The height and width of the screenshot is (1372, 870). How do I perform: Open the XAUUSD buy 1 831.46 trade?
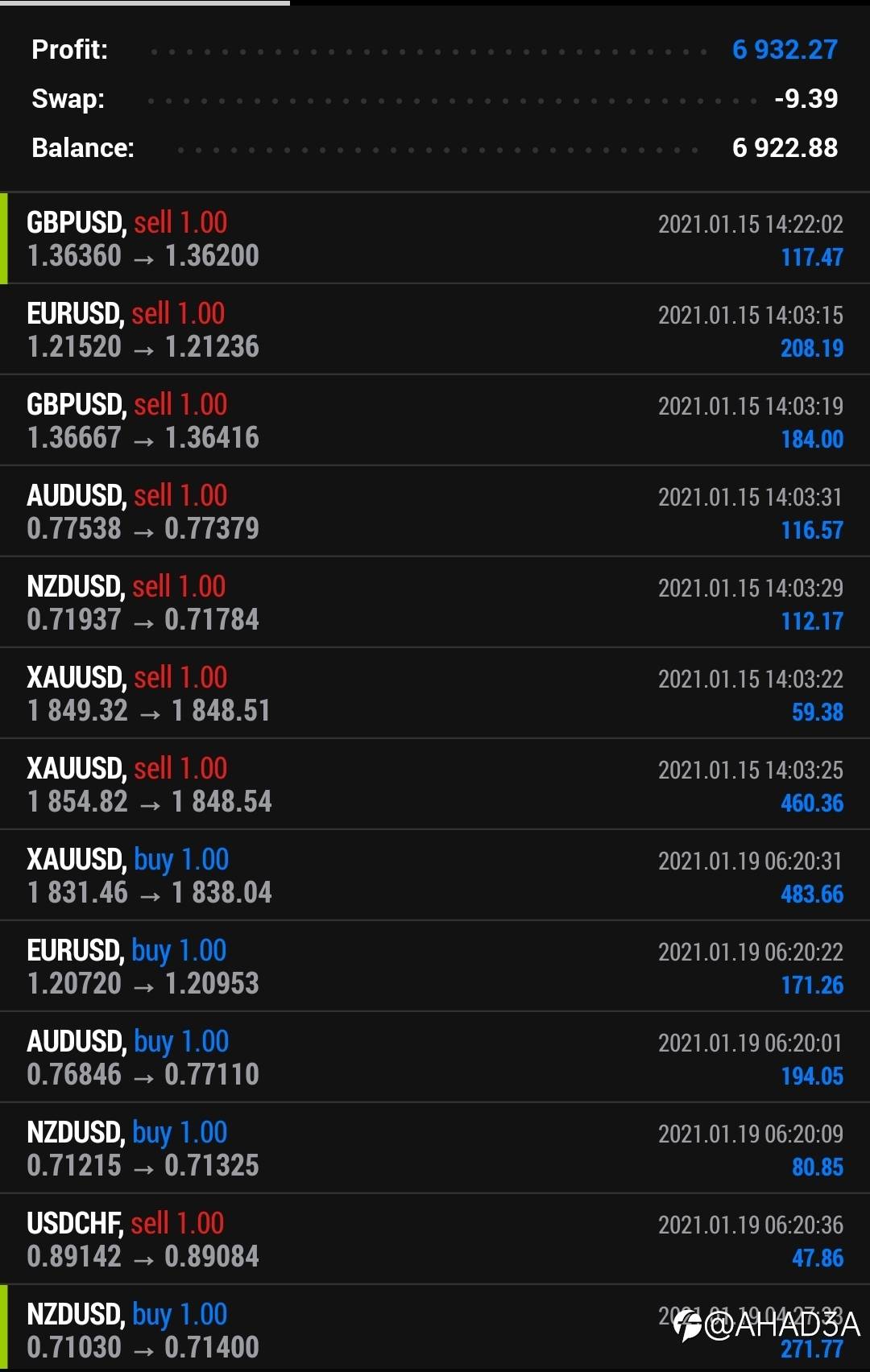click(435, 876)
